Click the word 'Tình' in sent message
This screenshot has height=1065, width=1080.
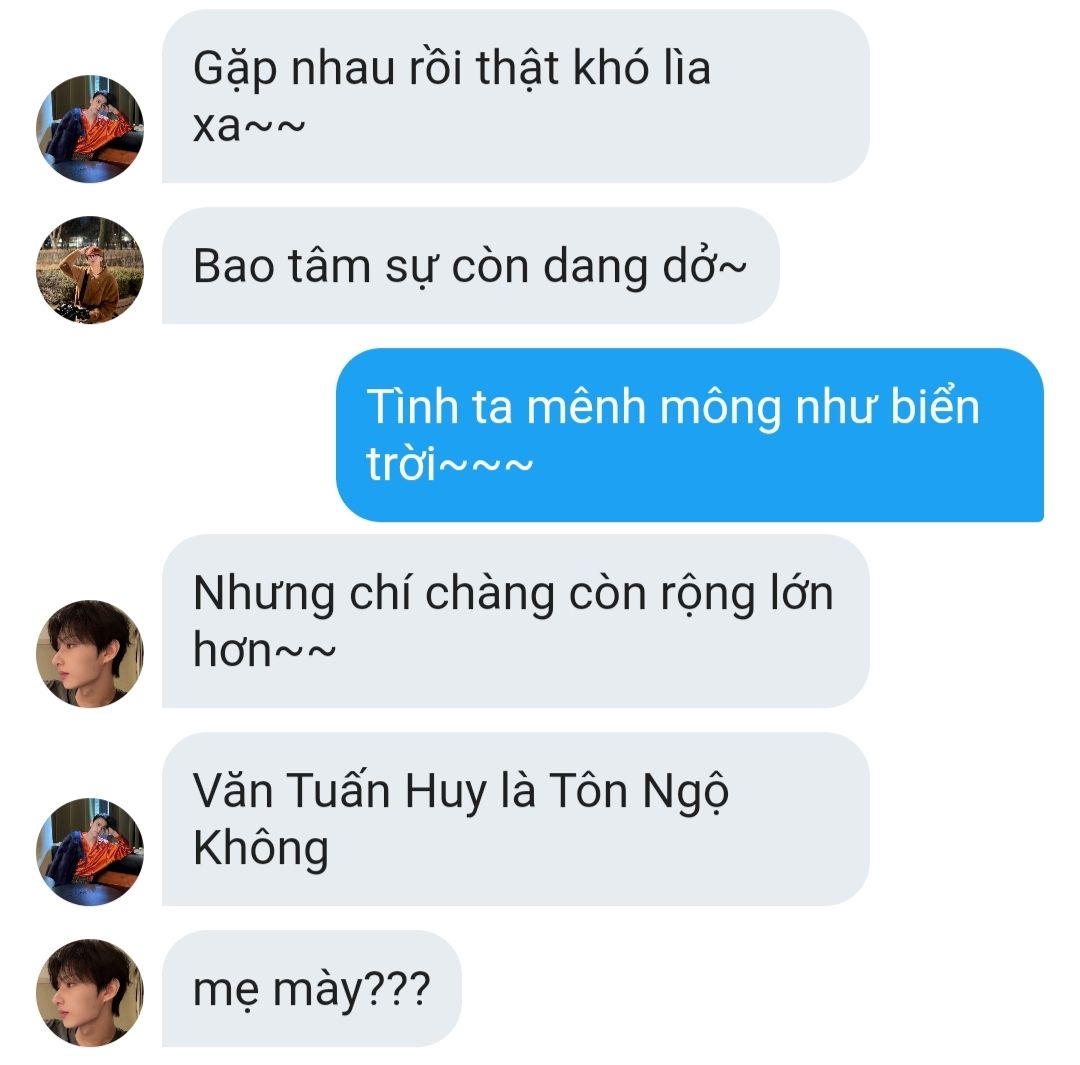click(412, 406)
